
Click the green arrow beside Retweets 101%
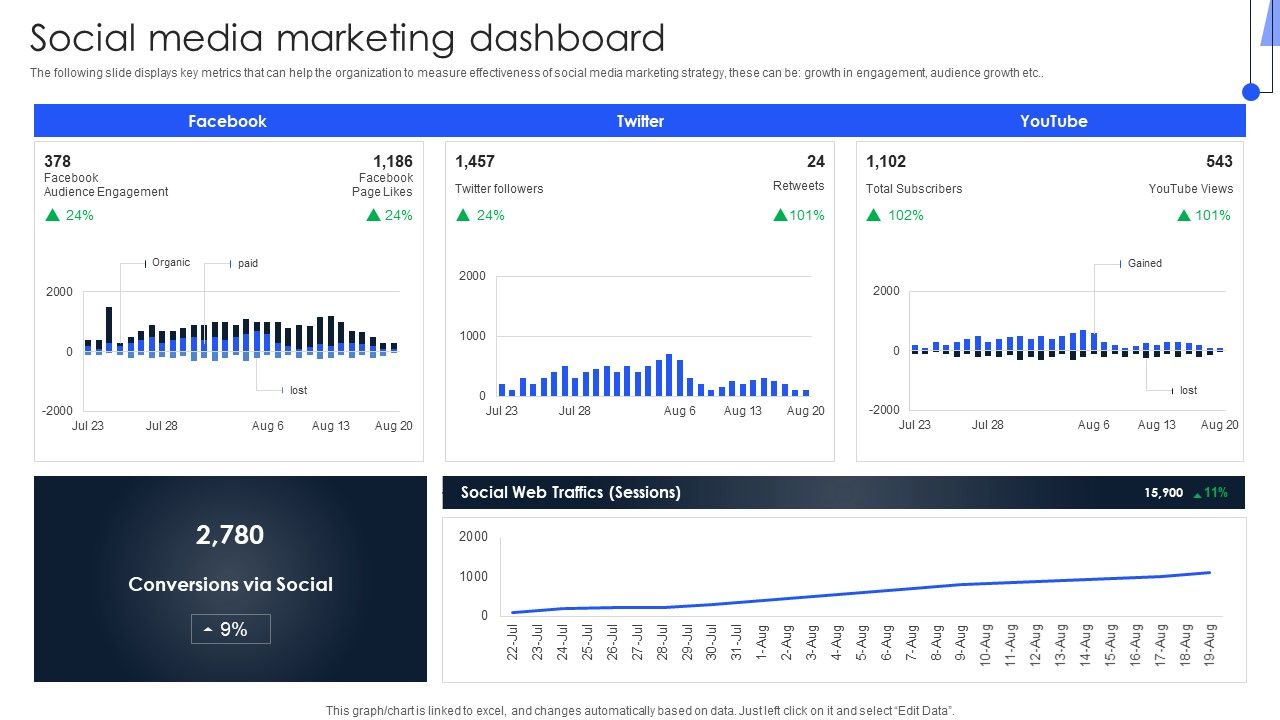click(x=780, y=215)
